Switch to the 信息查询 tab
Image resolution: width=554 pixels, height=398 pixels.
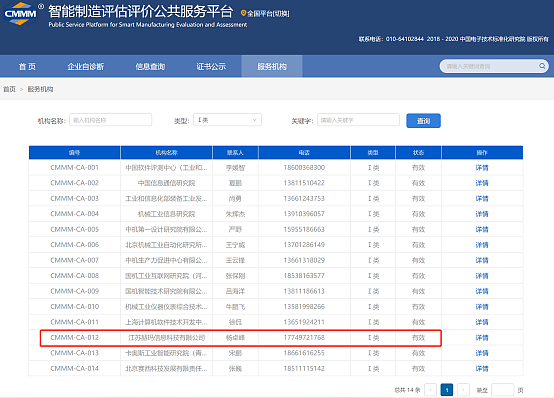click(x=150, y=66)
